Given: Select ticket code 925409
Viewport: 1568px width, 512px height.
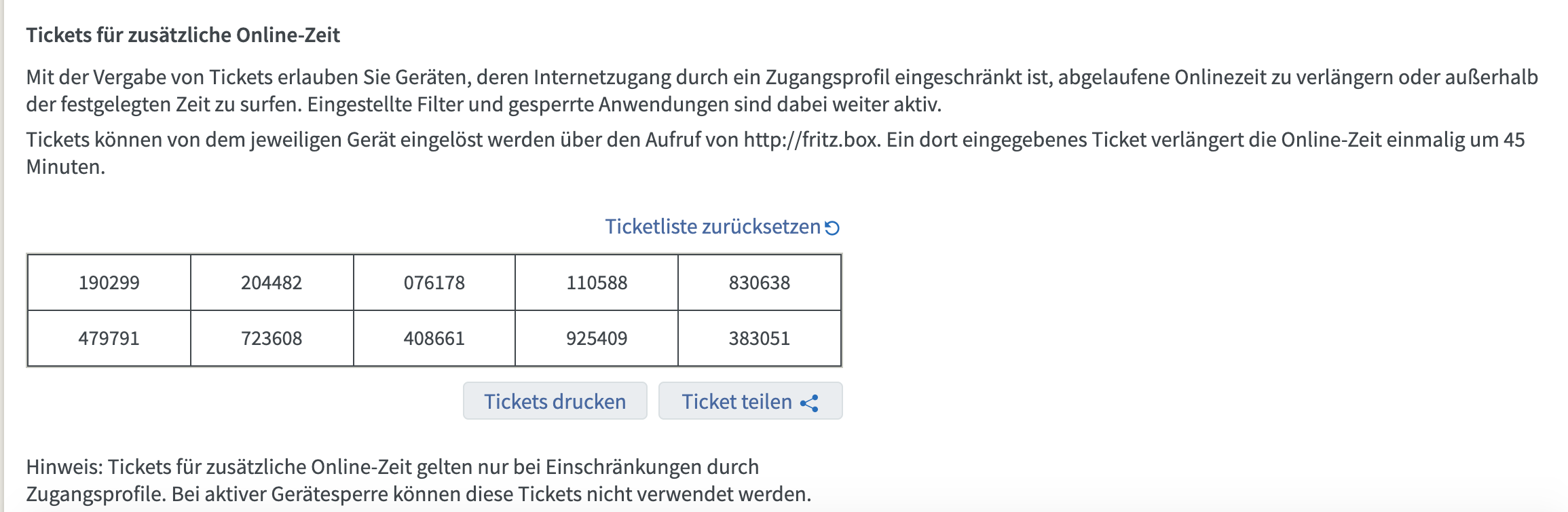Looking at the screenshot, I should 597,338.
